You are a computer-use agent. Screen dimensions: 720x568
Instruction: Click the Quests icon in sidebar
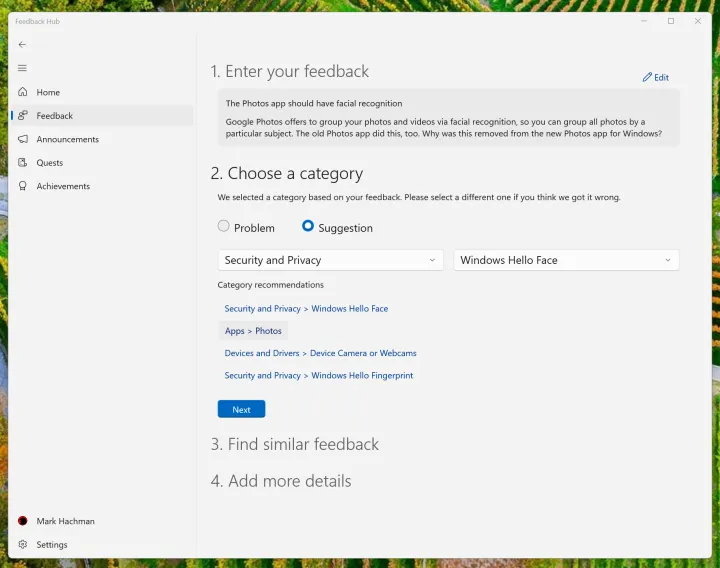click(22, 163)
